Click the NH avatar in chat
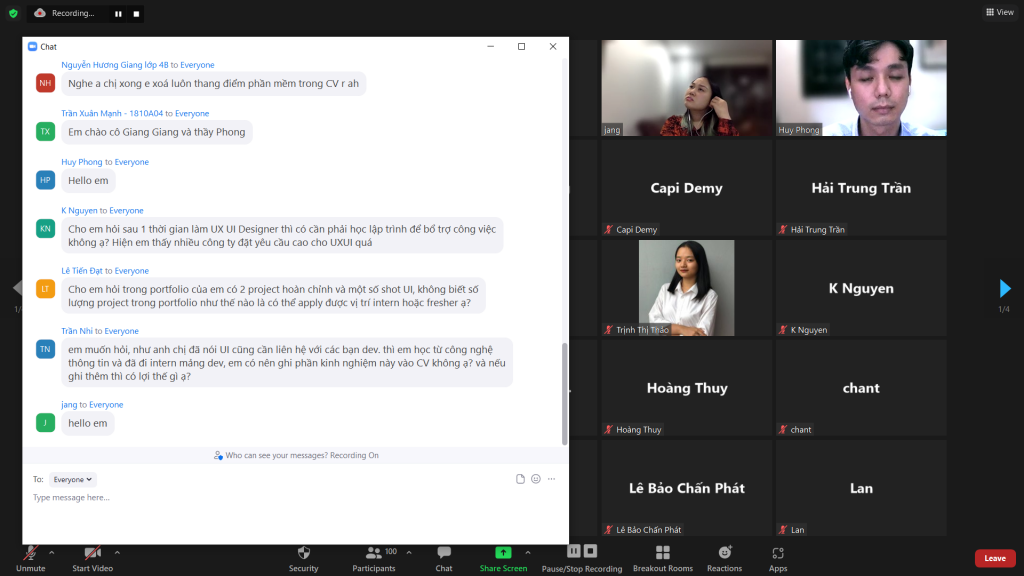Screen dimensions: 1024x576 click(45, 83)
